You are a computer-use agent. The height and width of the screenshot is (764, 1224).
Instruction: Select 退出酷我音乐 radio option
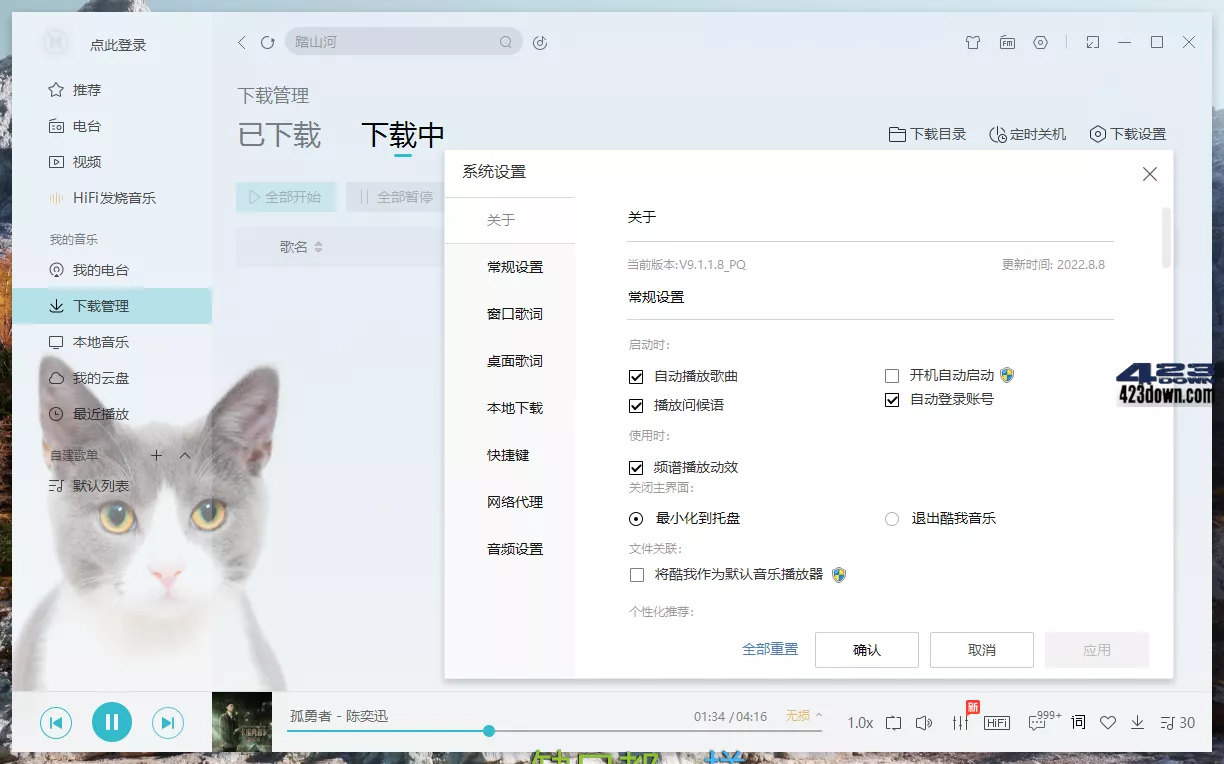[891, 518]
